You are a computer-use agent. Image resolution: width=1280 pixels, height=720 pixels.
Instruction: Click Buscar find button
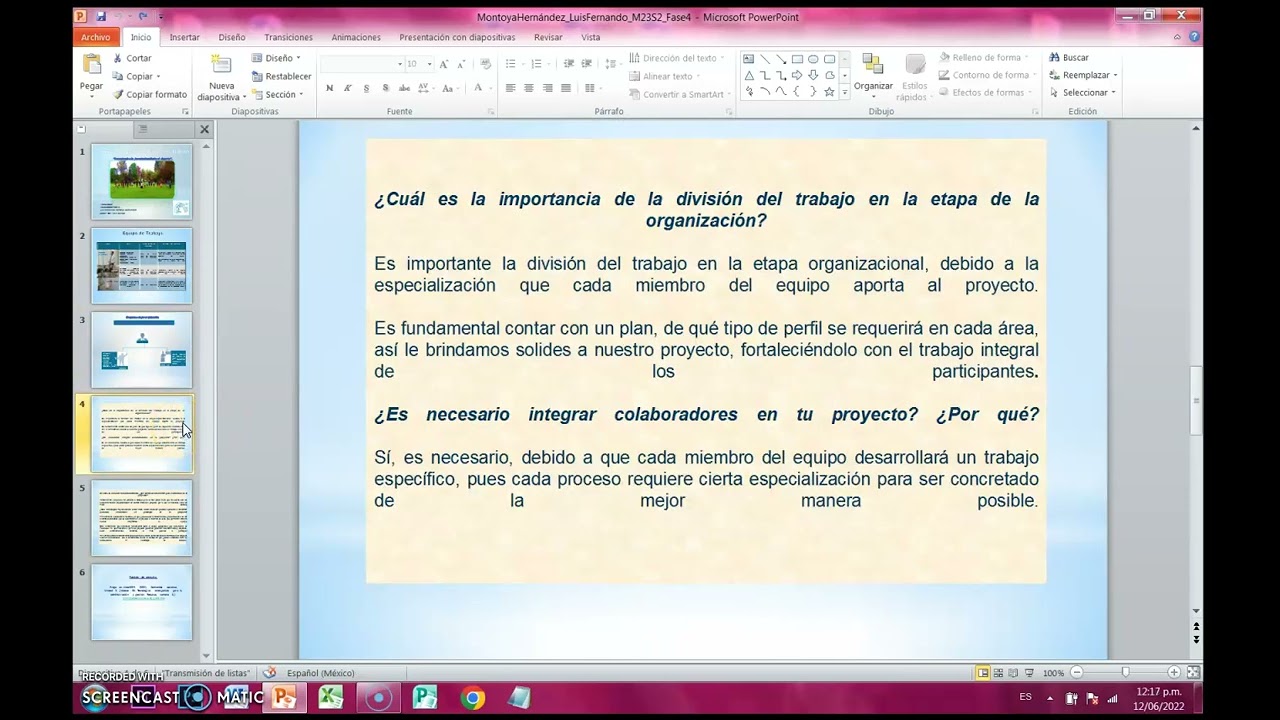click(1070, 58)
